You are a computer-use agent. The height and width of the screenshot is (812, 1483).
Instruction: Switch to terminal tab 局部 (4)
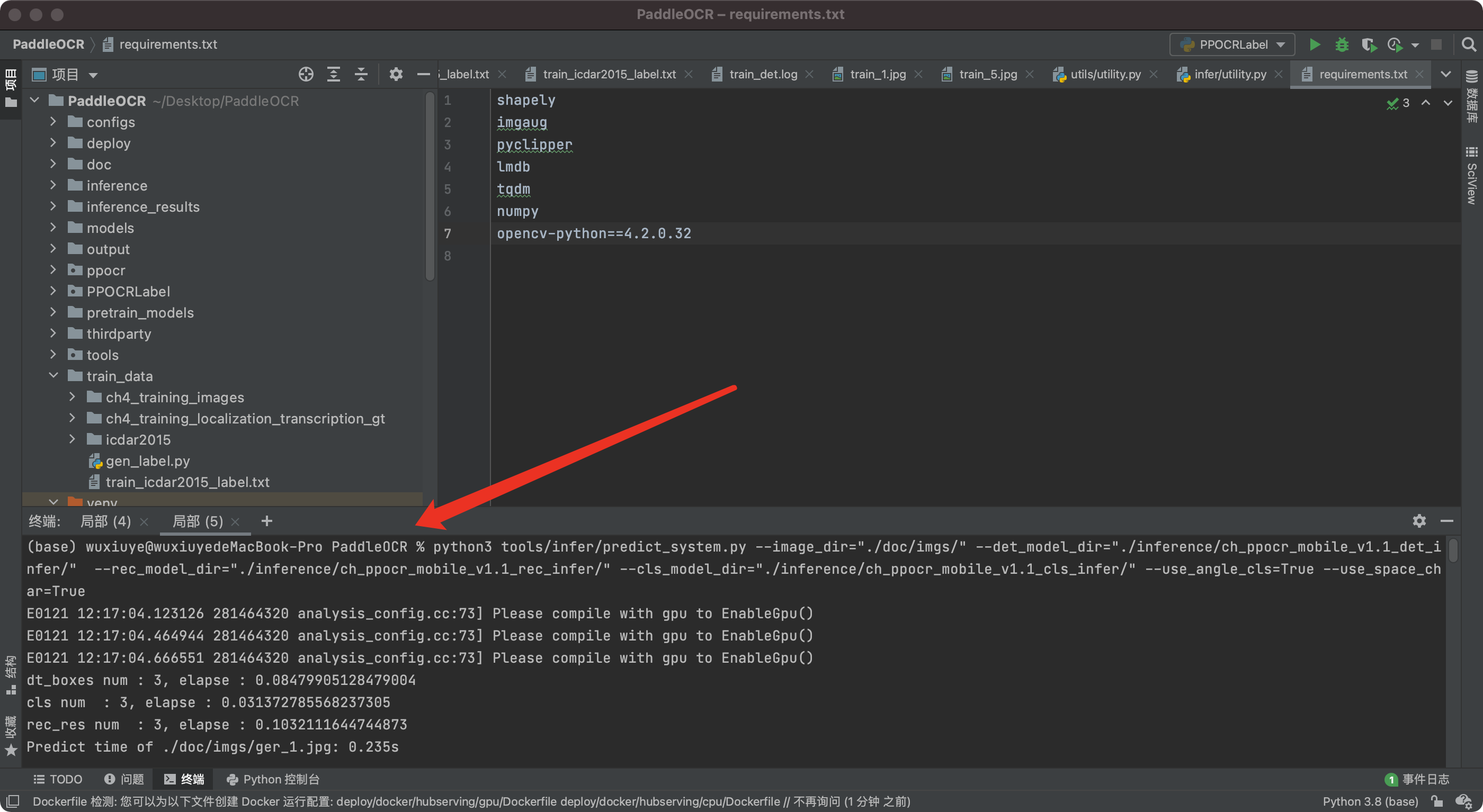pos(105,521)
